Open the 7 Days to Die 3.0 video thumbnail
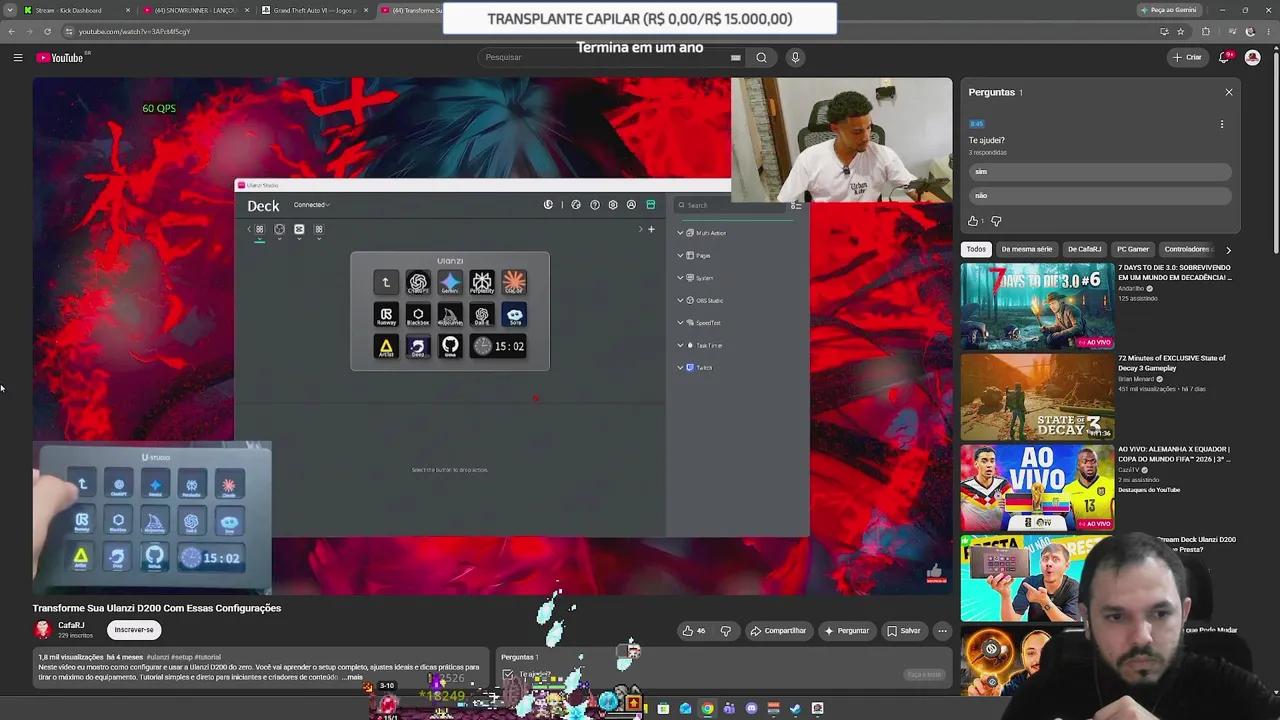This screenshot has height=720, width=1280. pyautogui.click(x=1037, y=306)
